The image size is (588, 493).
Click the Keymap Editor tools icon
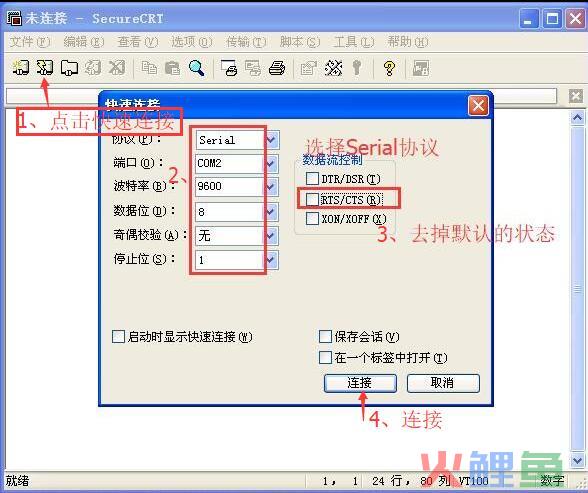pos(333,68)
